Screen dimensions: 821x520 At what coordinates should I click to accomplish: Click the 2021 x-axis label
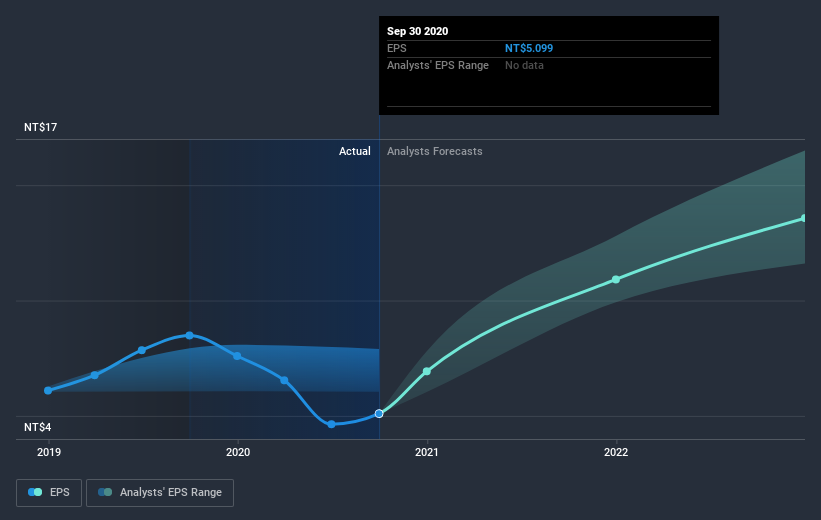[x=427, y=452]
